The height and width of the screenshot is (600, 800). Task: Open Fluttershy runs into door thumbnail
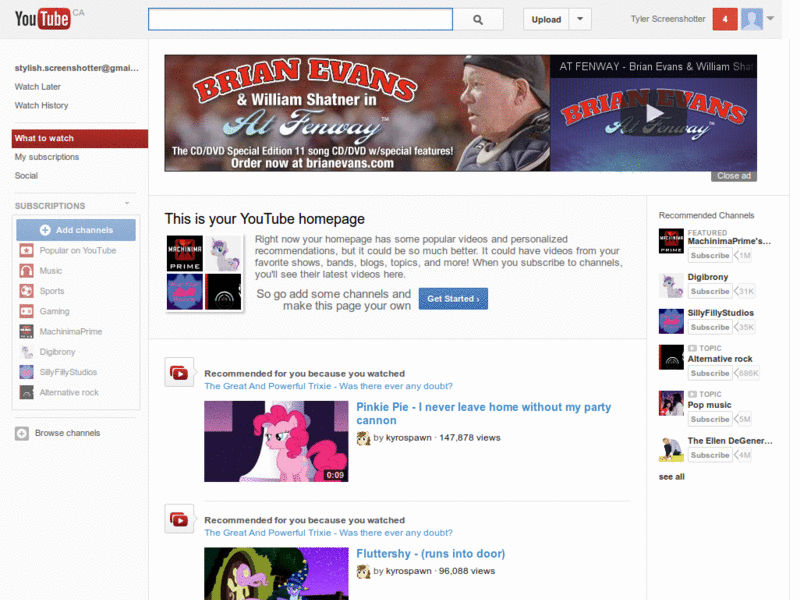[x=276, y=573]
